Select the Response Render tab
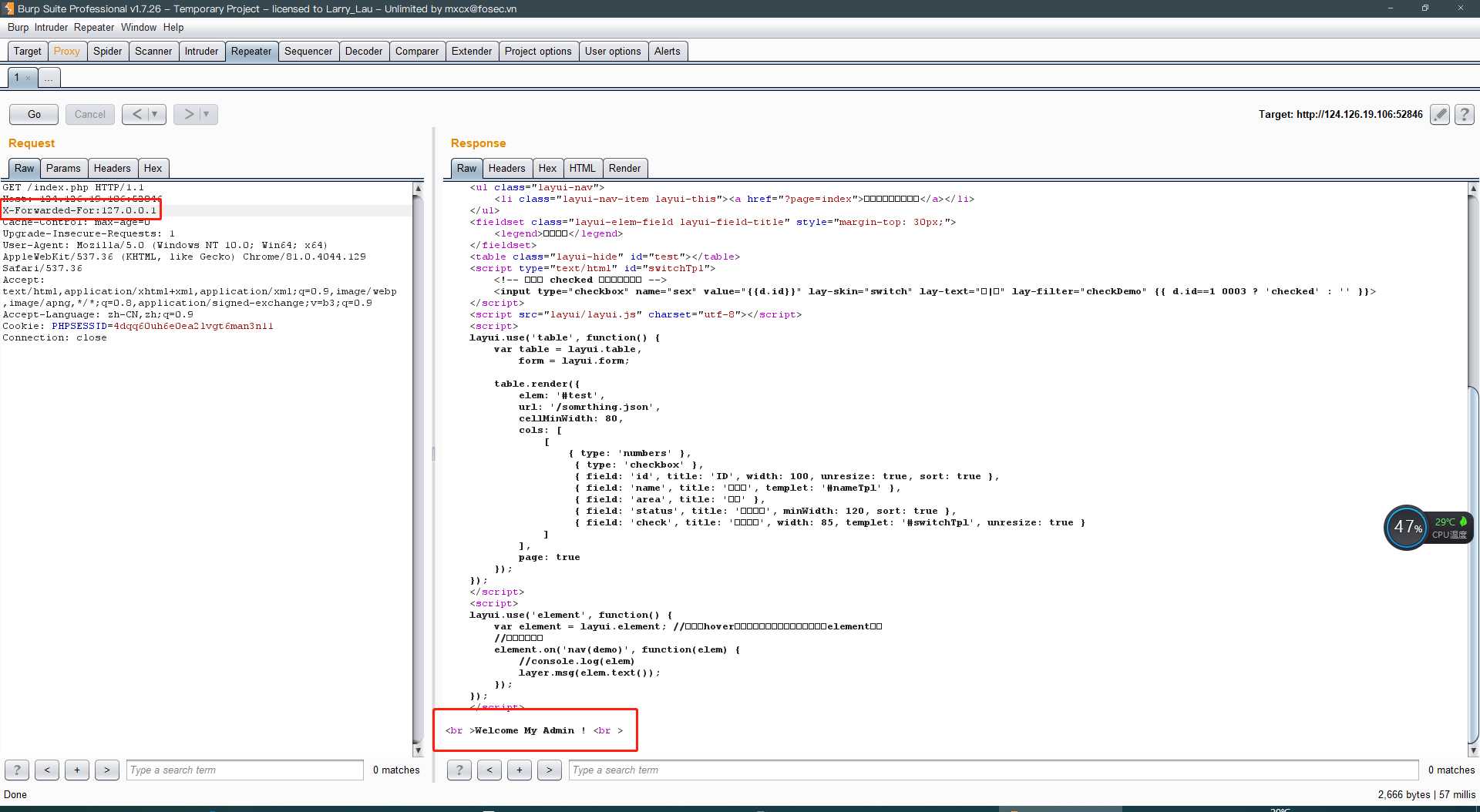 pyautogui.click(x=625, y=168)
